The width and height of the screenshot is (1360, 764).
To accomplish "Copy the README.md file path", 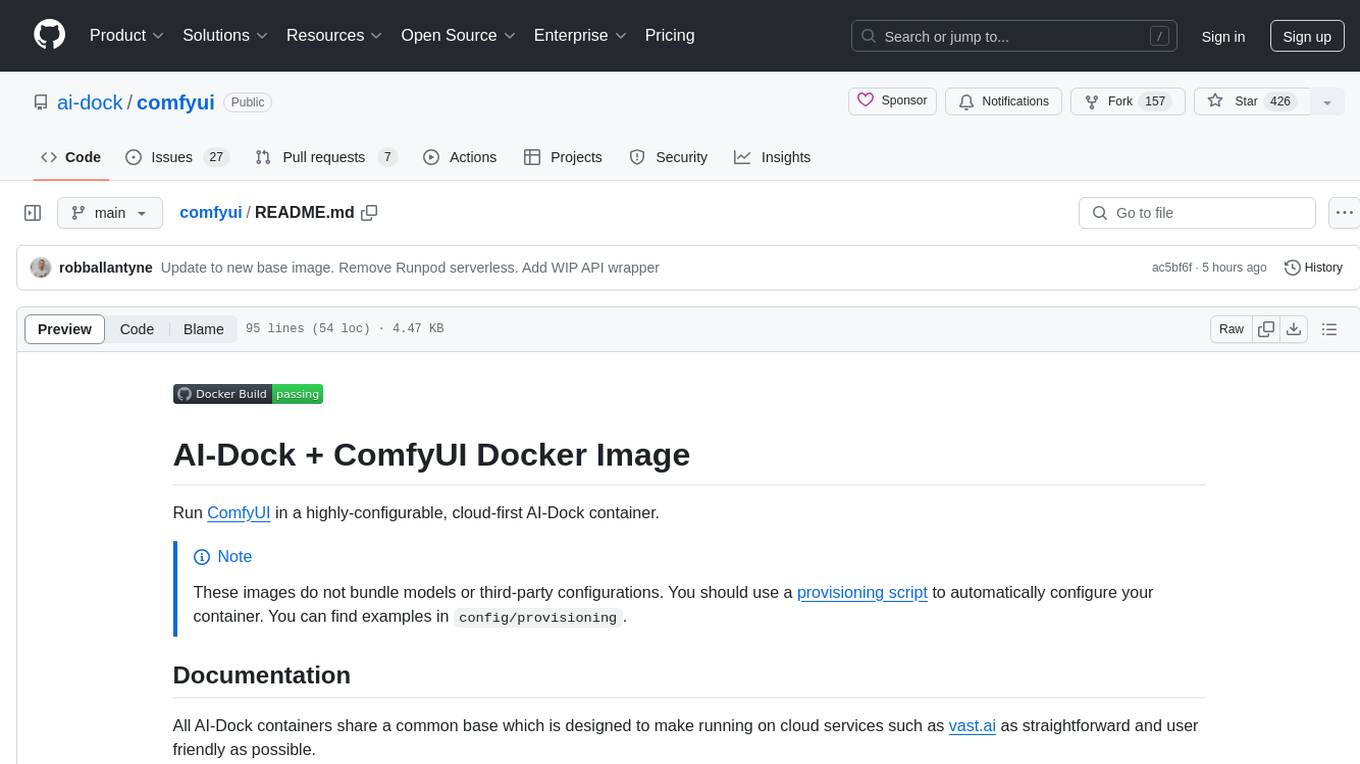I will point(369,213).
